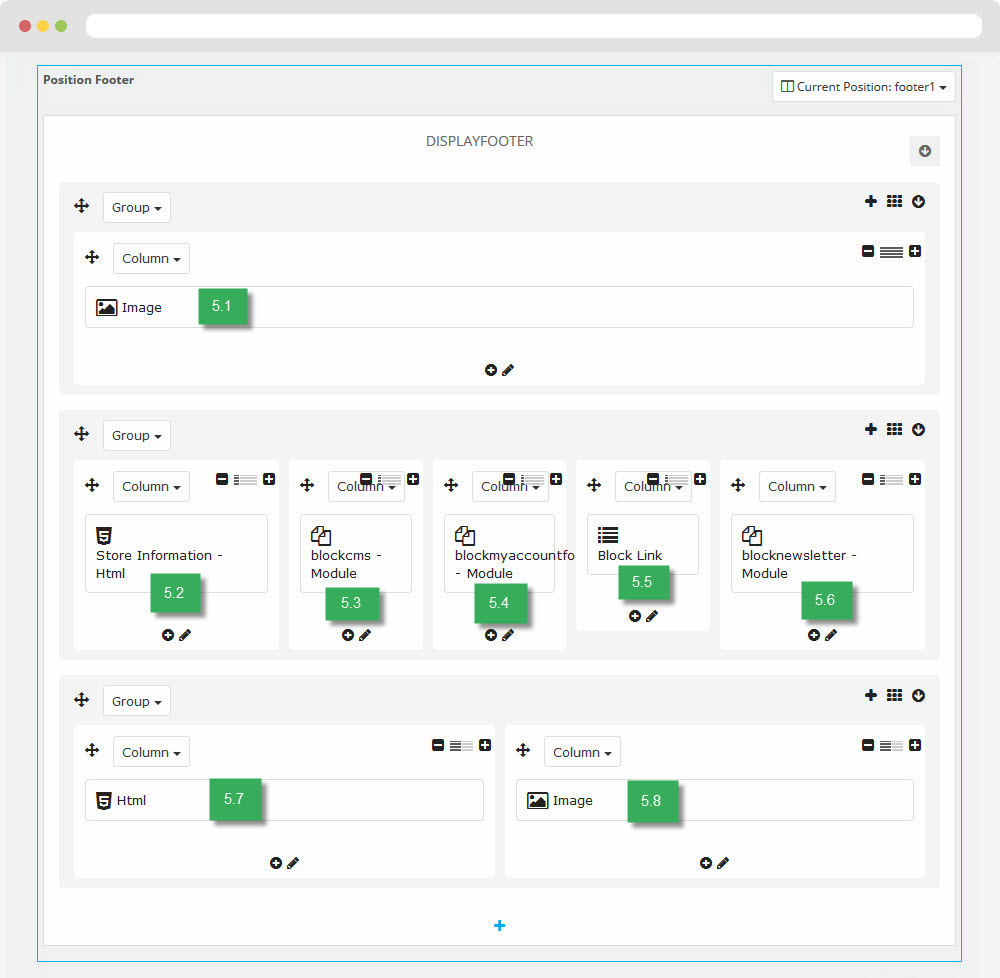Increase width of blocknewsletter column
Screen dimensions: 1000x978
pyautogui.click(x=915, y=479)
